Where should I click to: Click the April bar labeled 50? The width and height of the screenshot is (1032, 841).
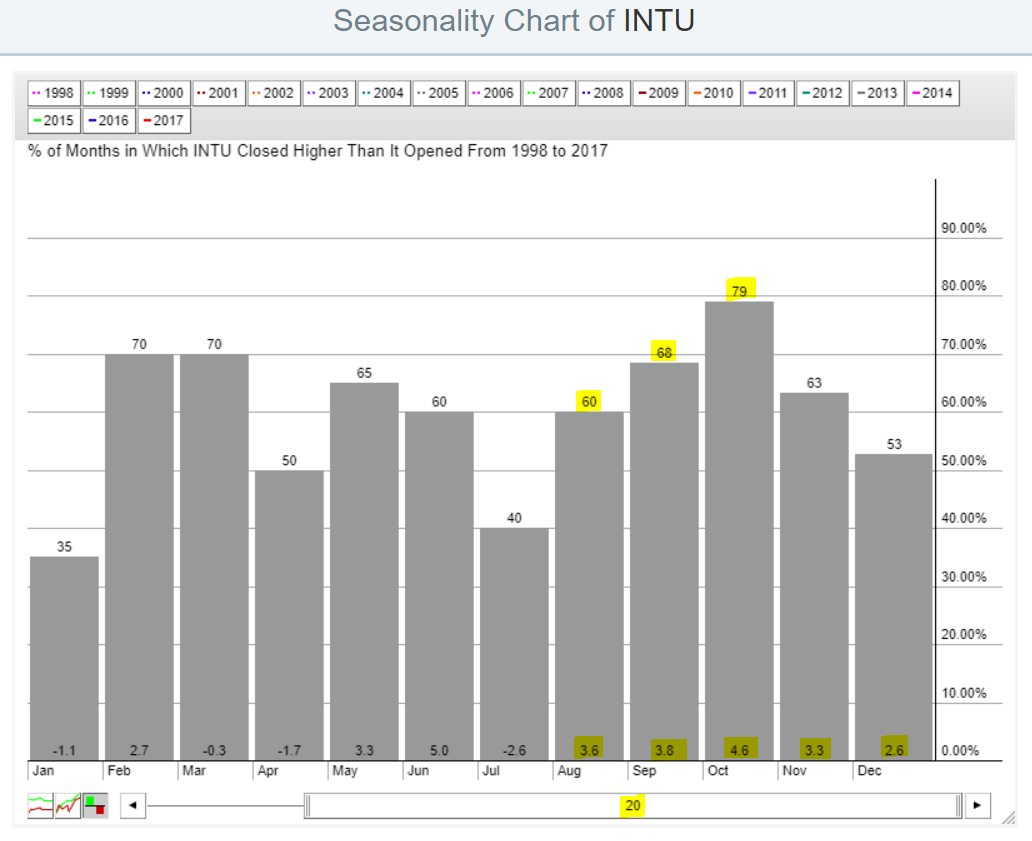(x=290, y=615)
